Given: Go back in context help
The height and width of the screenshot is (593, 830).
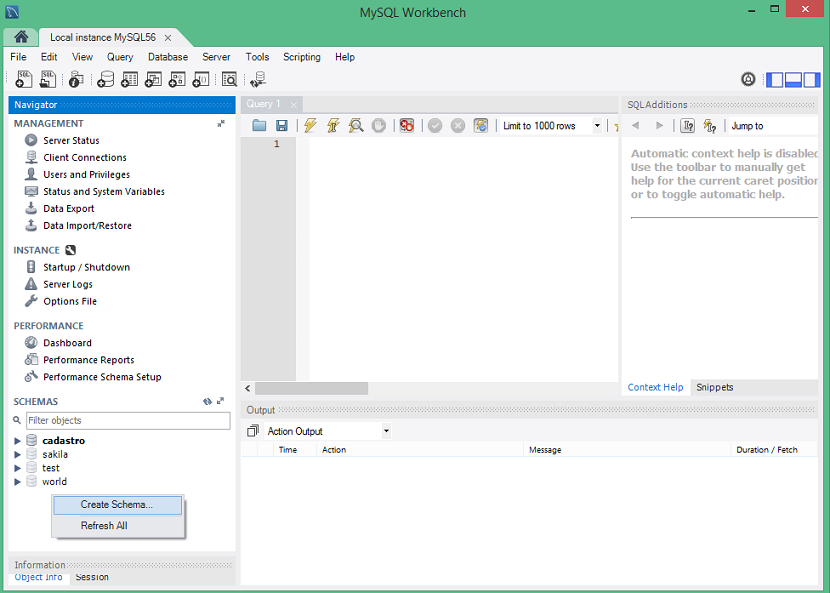Looking at the screenshot, I should point(636,125).
